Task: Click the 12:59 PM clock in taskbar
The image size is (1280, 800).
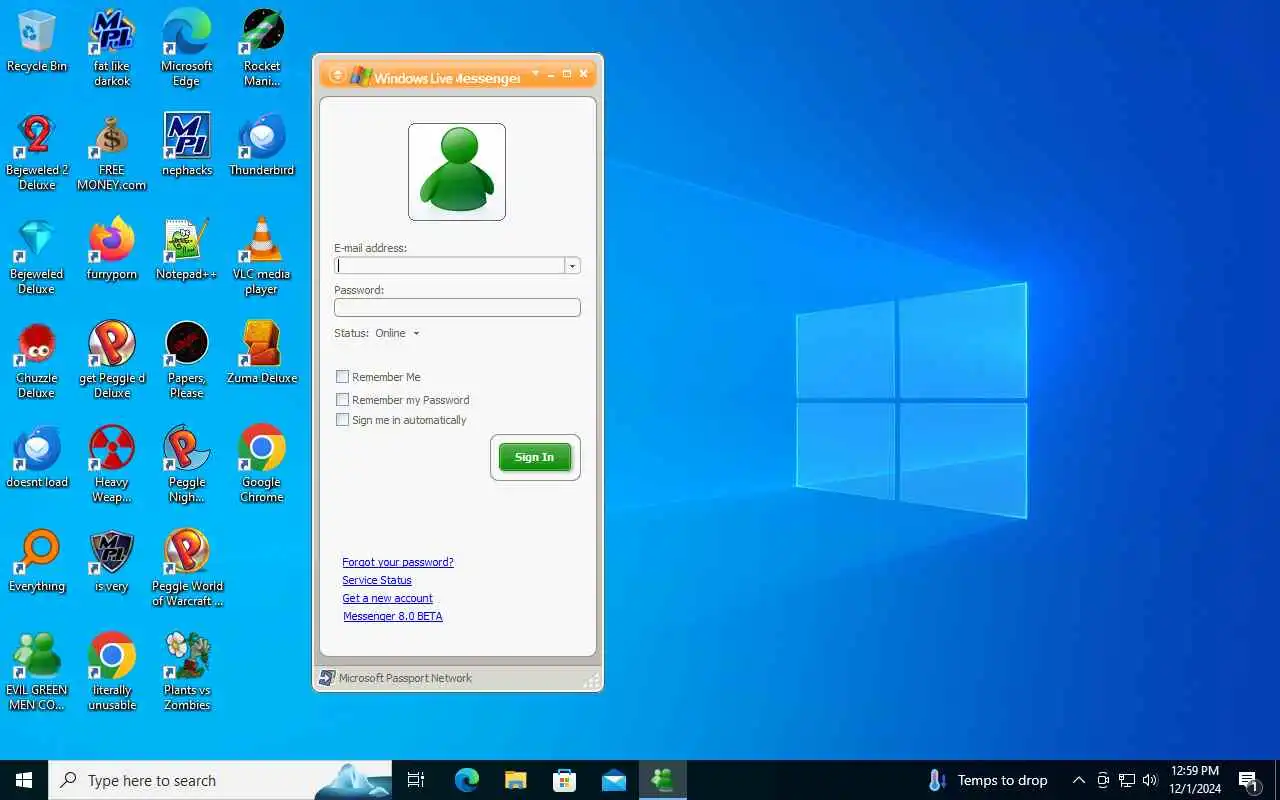Action: click(x=1194, y=780)
